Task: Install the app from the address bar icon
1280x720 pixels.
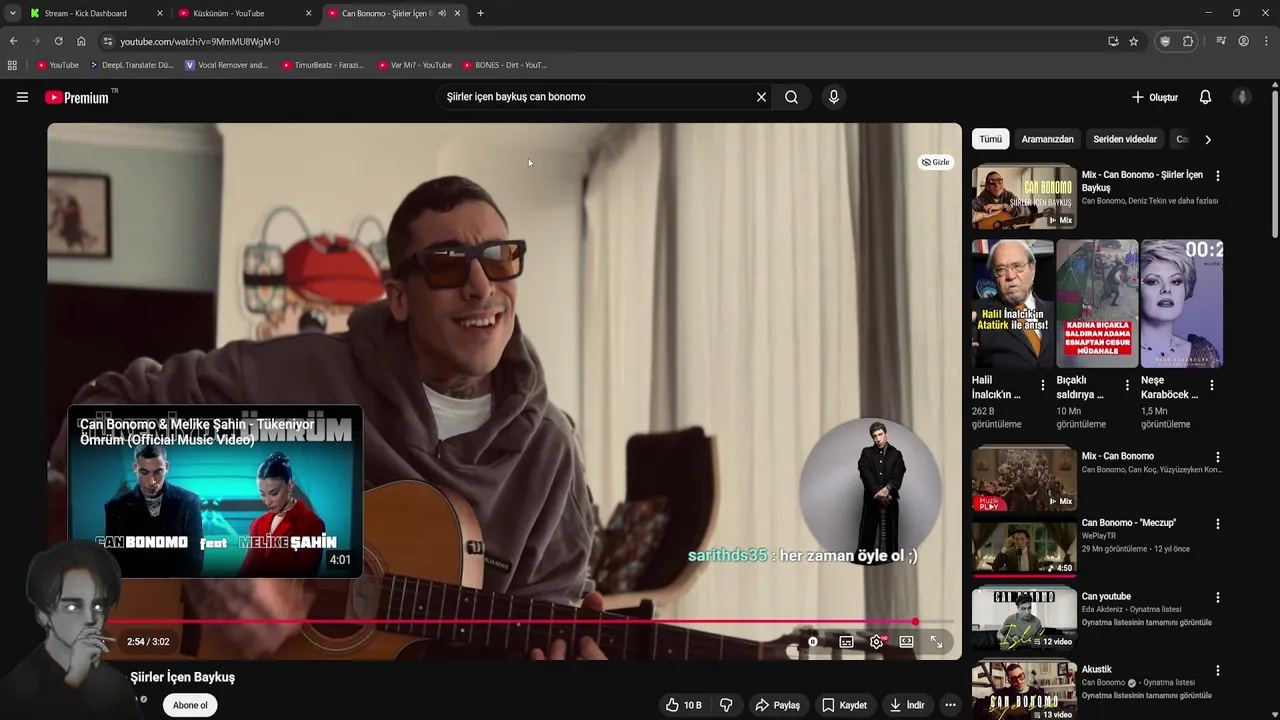Action: tap(1113, 41)
